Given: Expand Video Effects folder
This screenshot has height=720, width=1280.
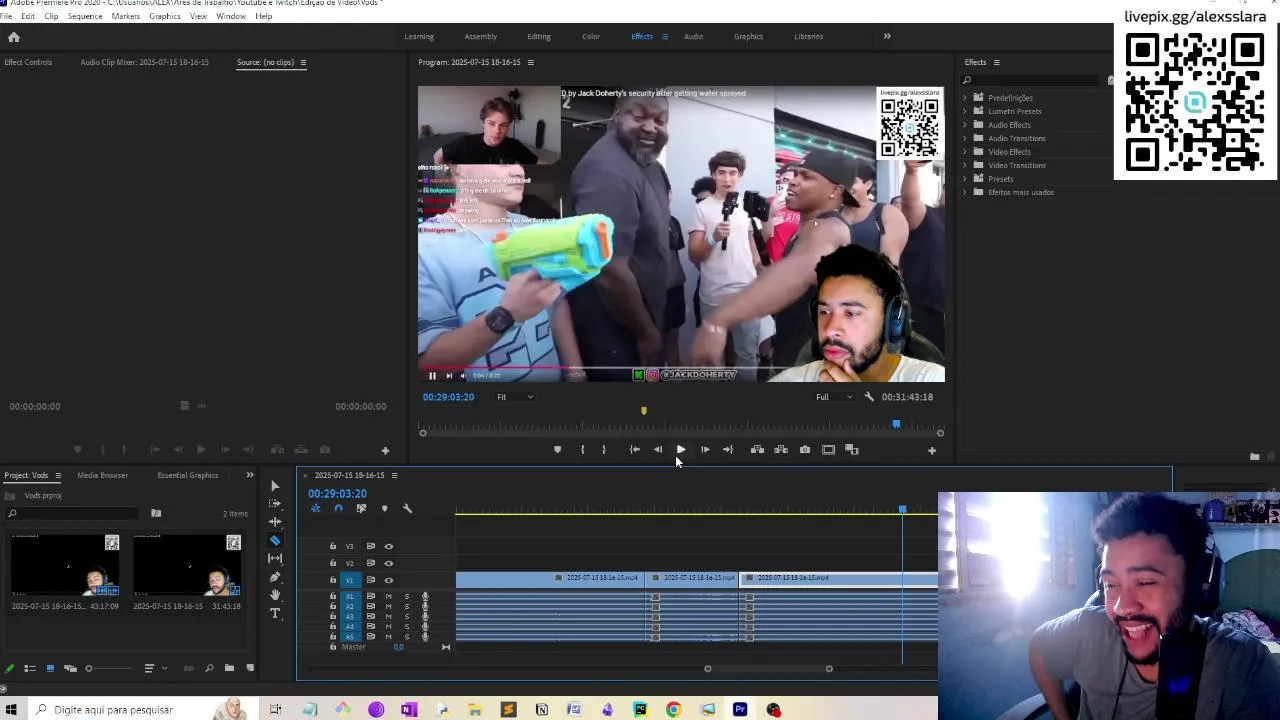Looking at the screenshot, I should 965,152.
